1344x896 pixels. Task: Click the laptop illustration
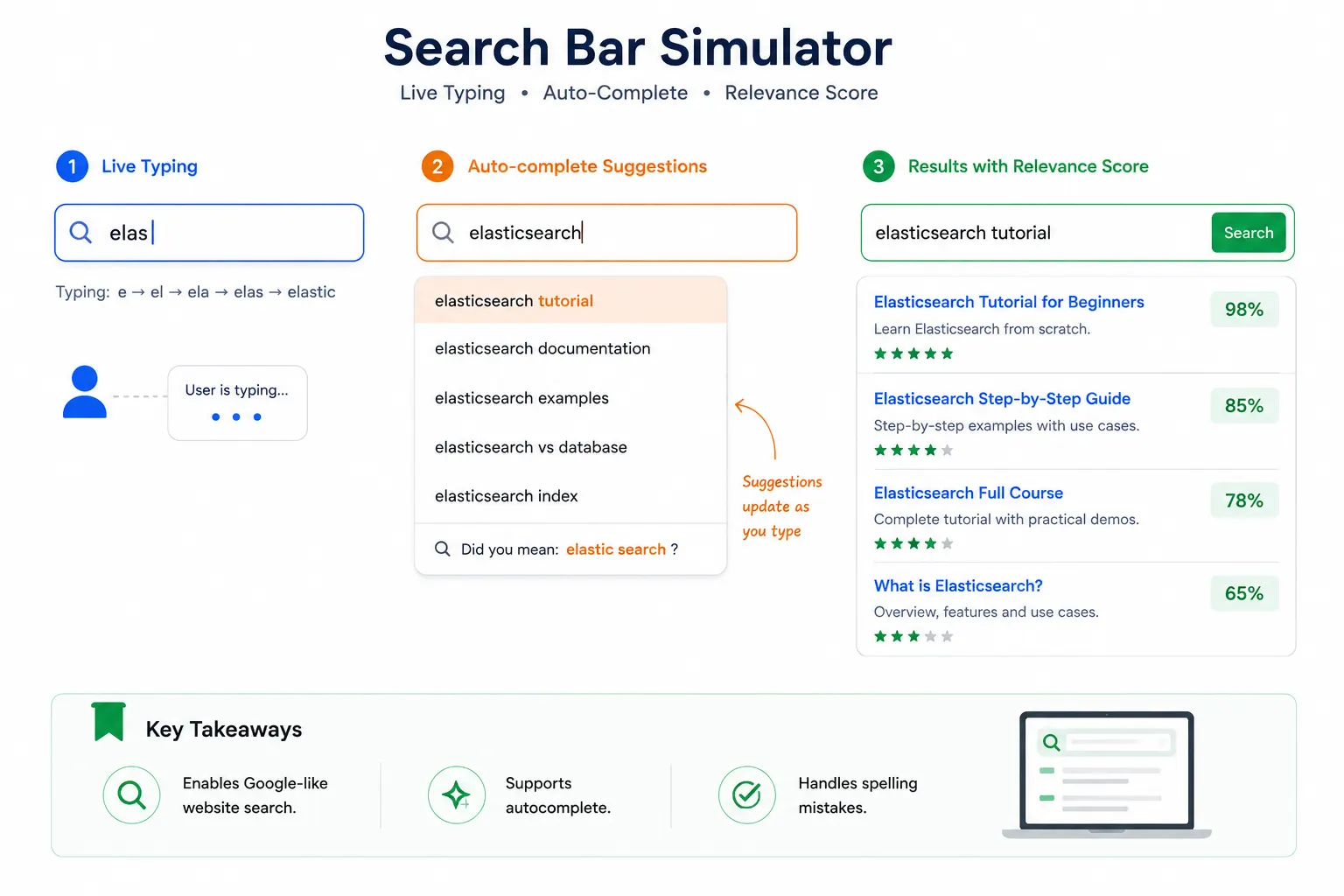1107,775
